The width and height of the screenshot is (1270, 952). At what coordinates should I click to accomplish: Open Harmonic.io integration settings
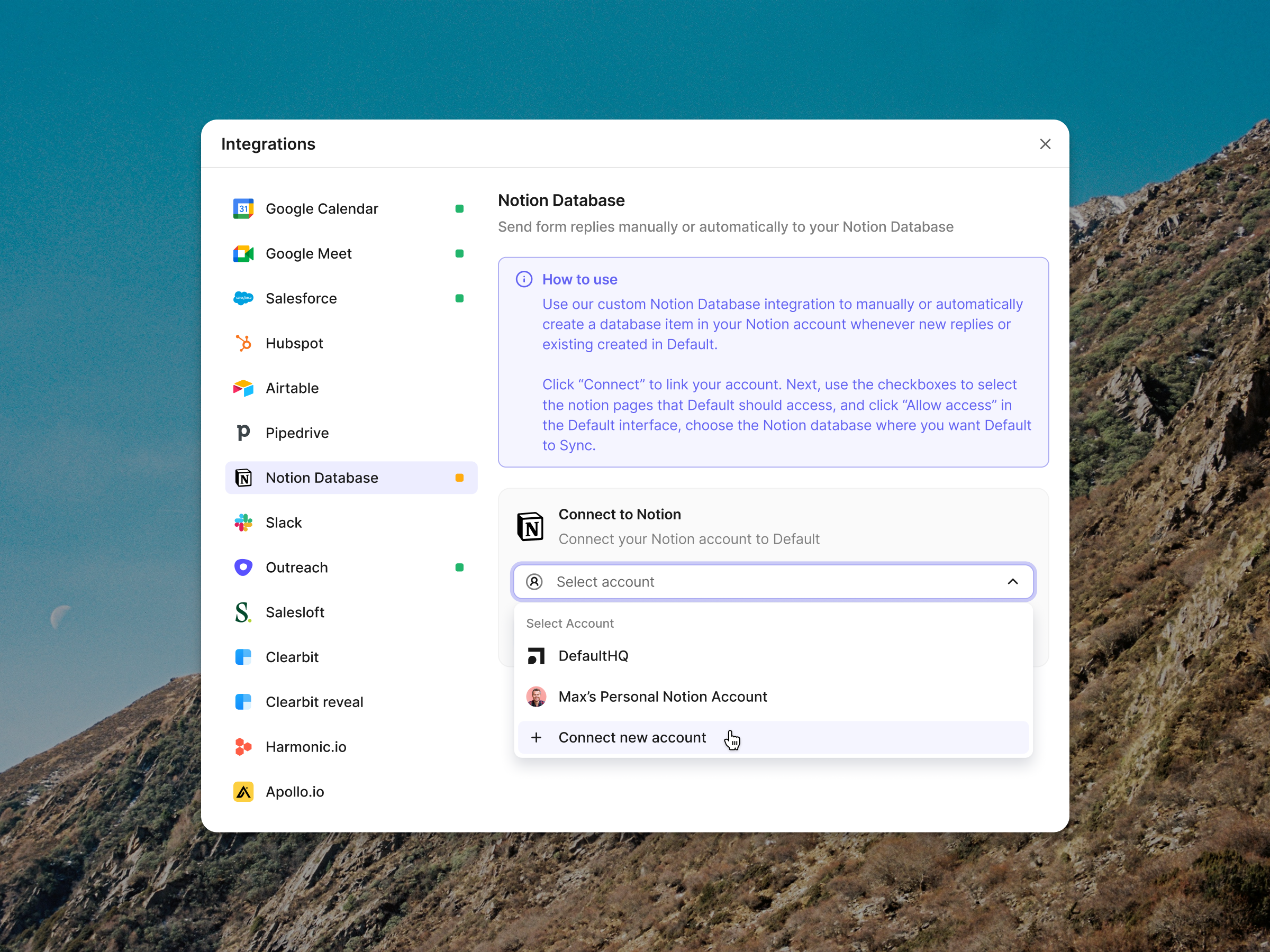point(305,747)
